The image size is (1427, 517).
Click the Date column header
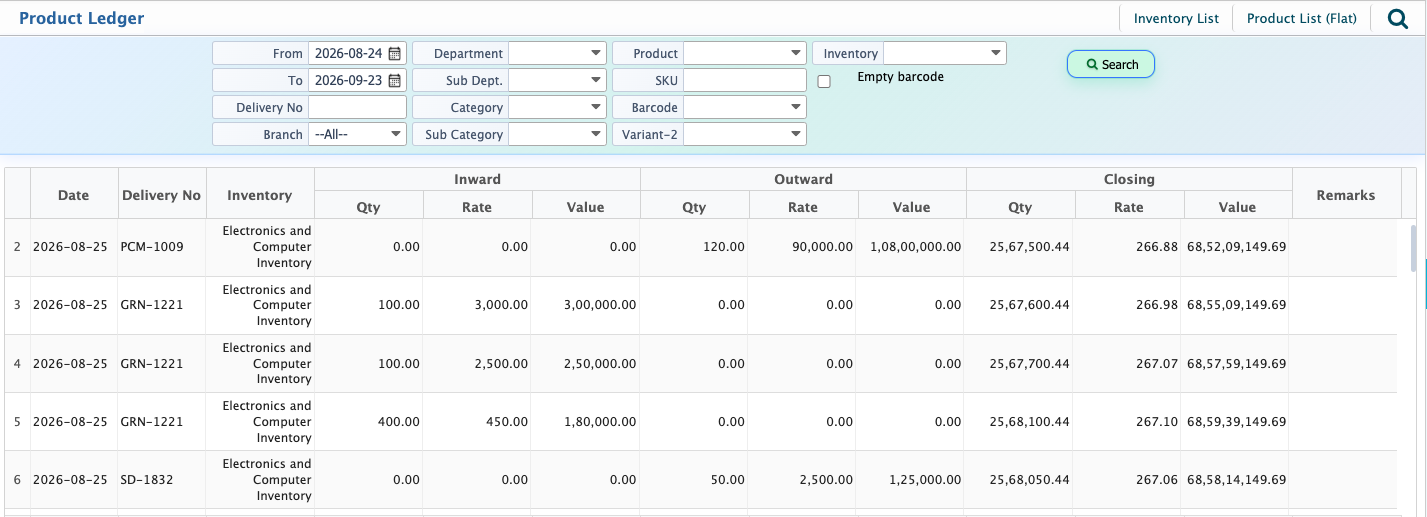pyautogui.click(x=74, y=193)
